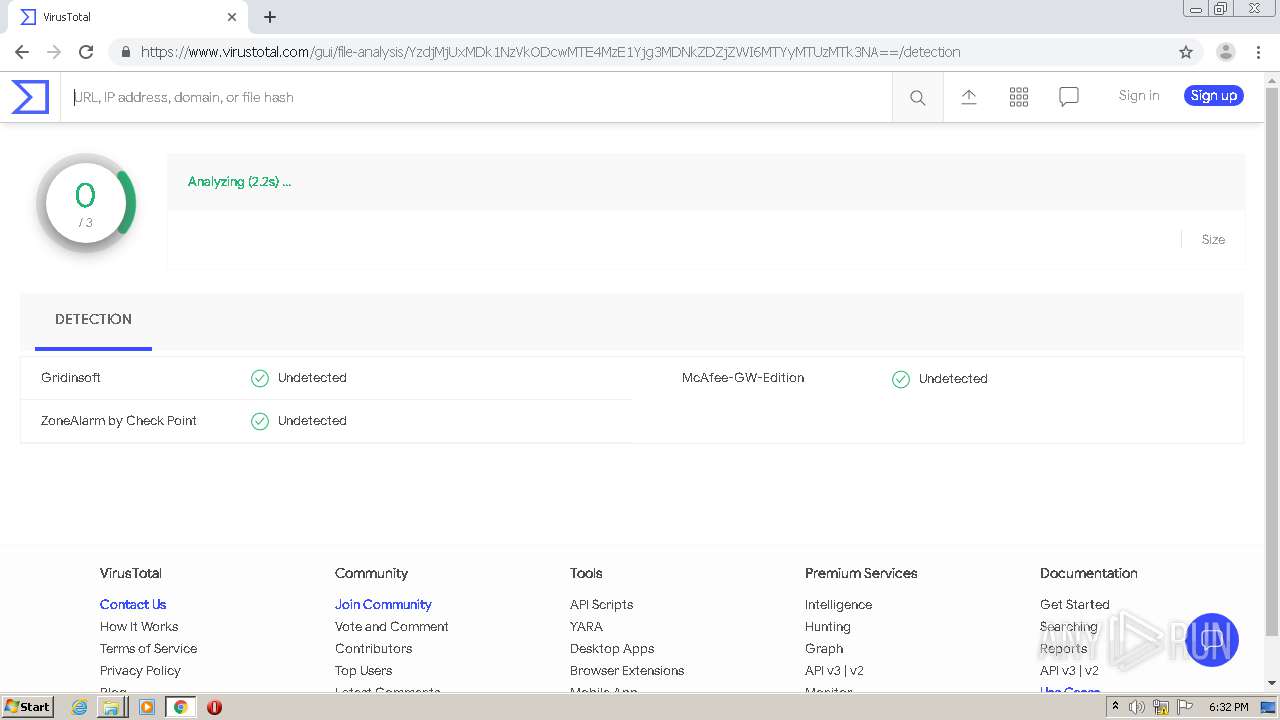
Task: Click the Gridinsoft undetected checkmark icon
Action: 260,378
